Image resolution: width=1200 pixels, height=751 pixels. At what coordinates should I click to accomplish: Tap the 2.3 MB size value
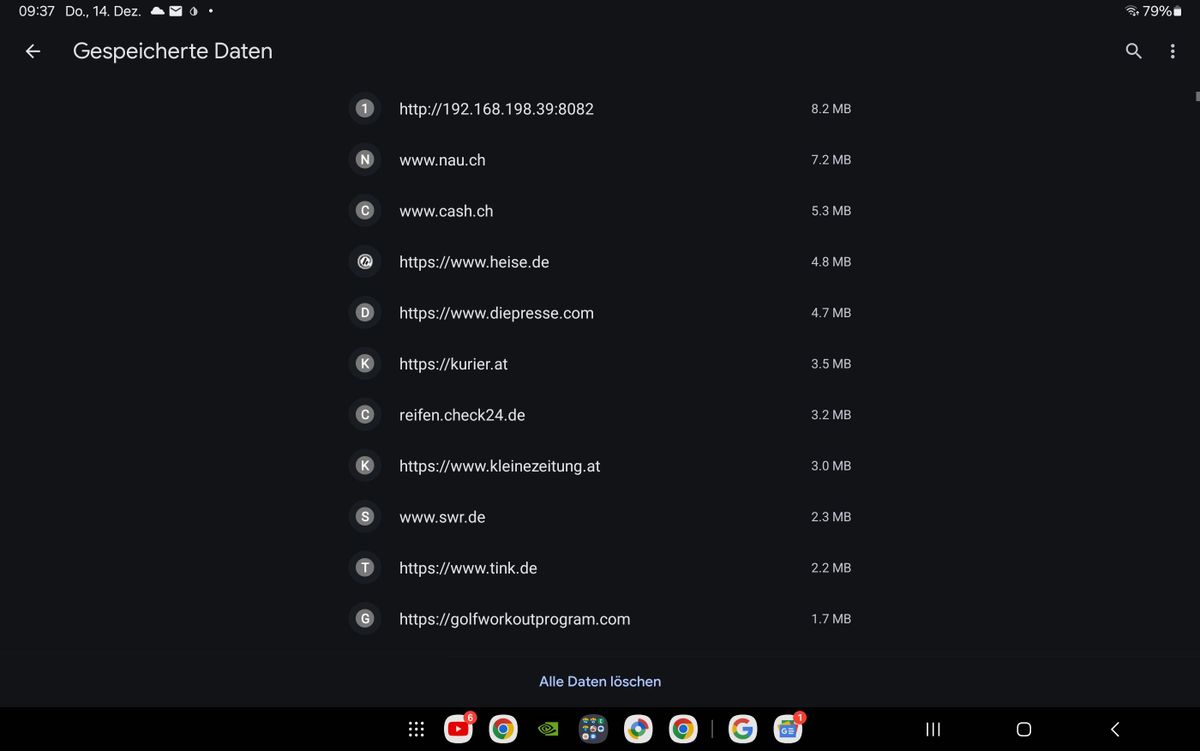(831, 516)
